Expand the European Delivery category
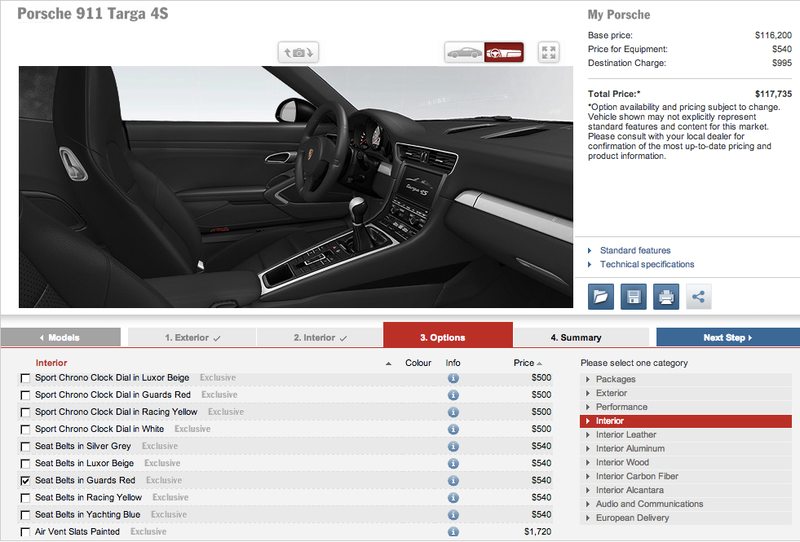The height and width of the screenshot is (542, 800). pos(686,518)
